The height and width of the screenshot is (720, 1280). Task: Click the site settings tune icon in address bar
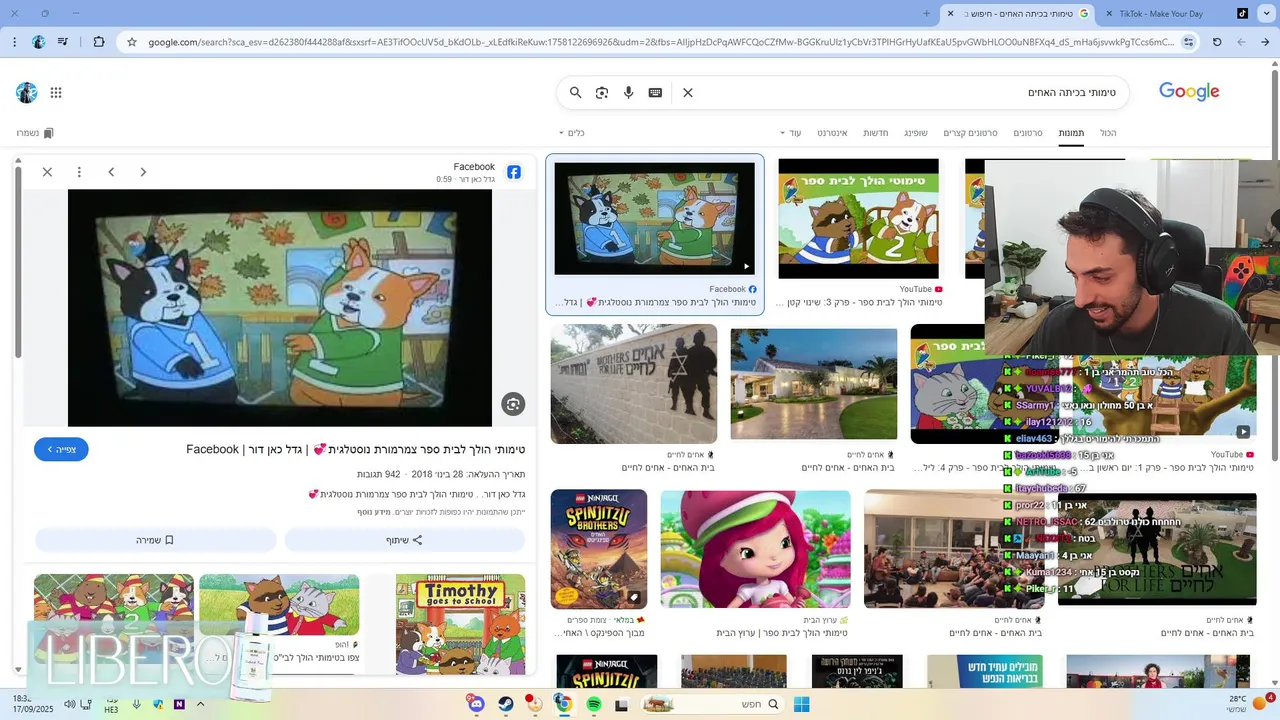(1188, 42)
